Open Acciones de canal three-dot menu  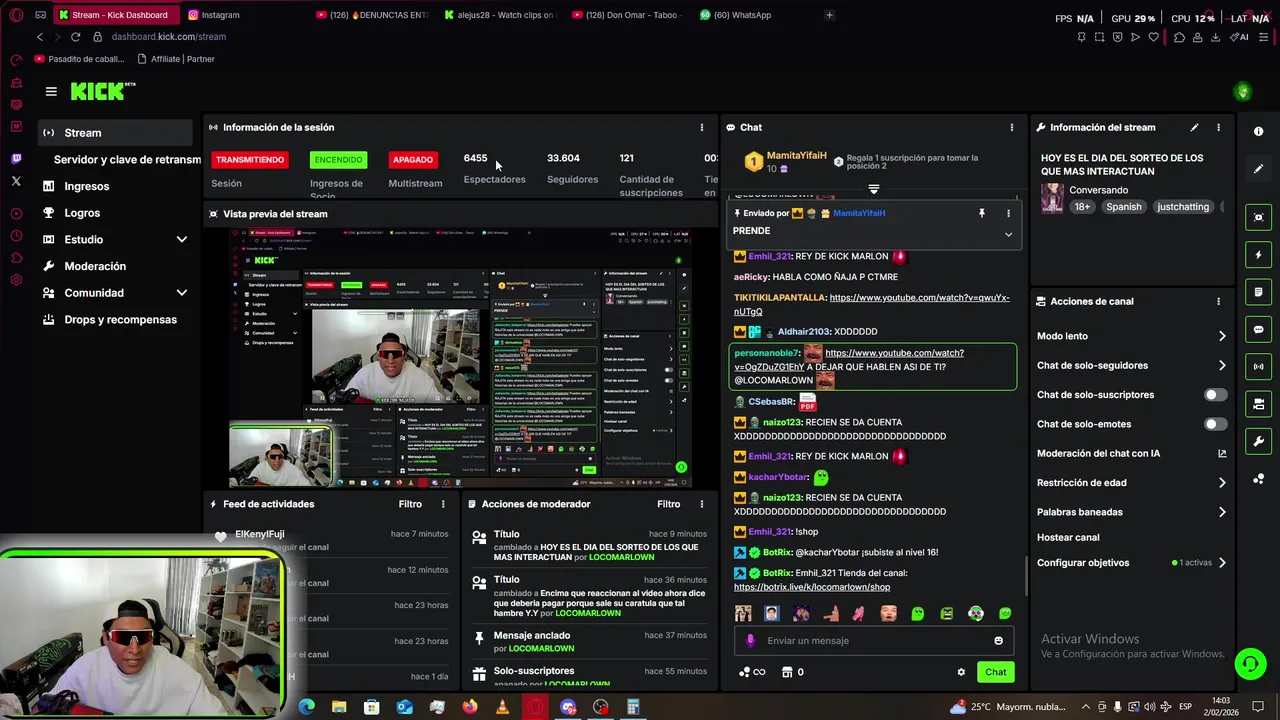[x=1218, y=301]
